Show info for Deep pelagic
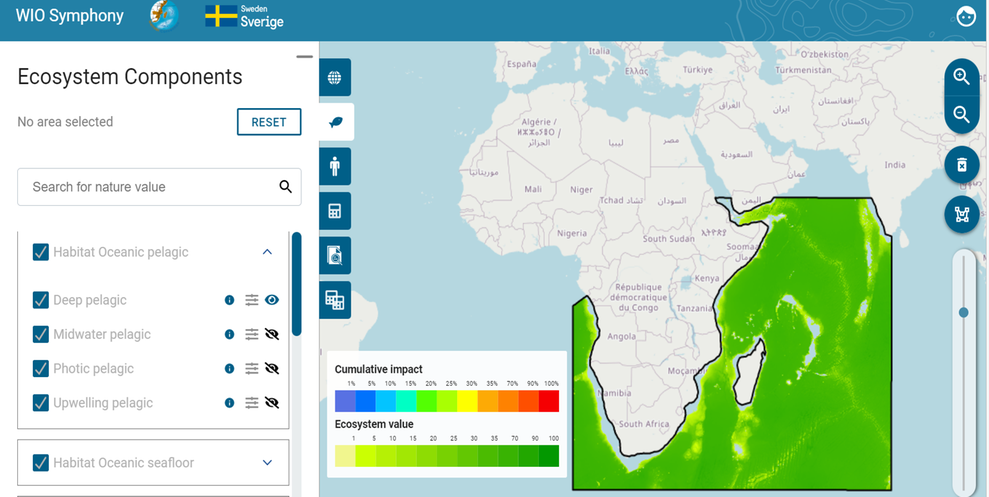 pyautogui.click(x=230, y=300)
